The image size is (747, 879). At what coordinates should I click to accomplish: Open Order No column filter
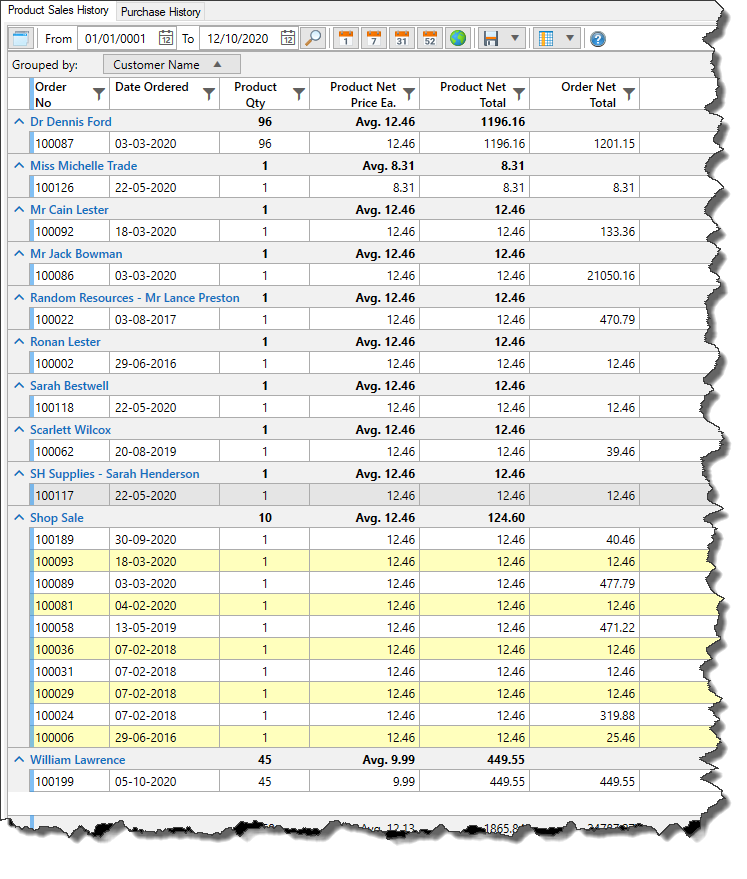[98, 94]
